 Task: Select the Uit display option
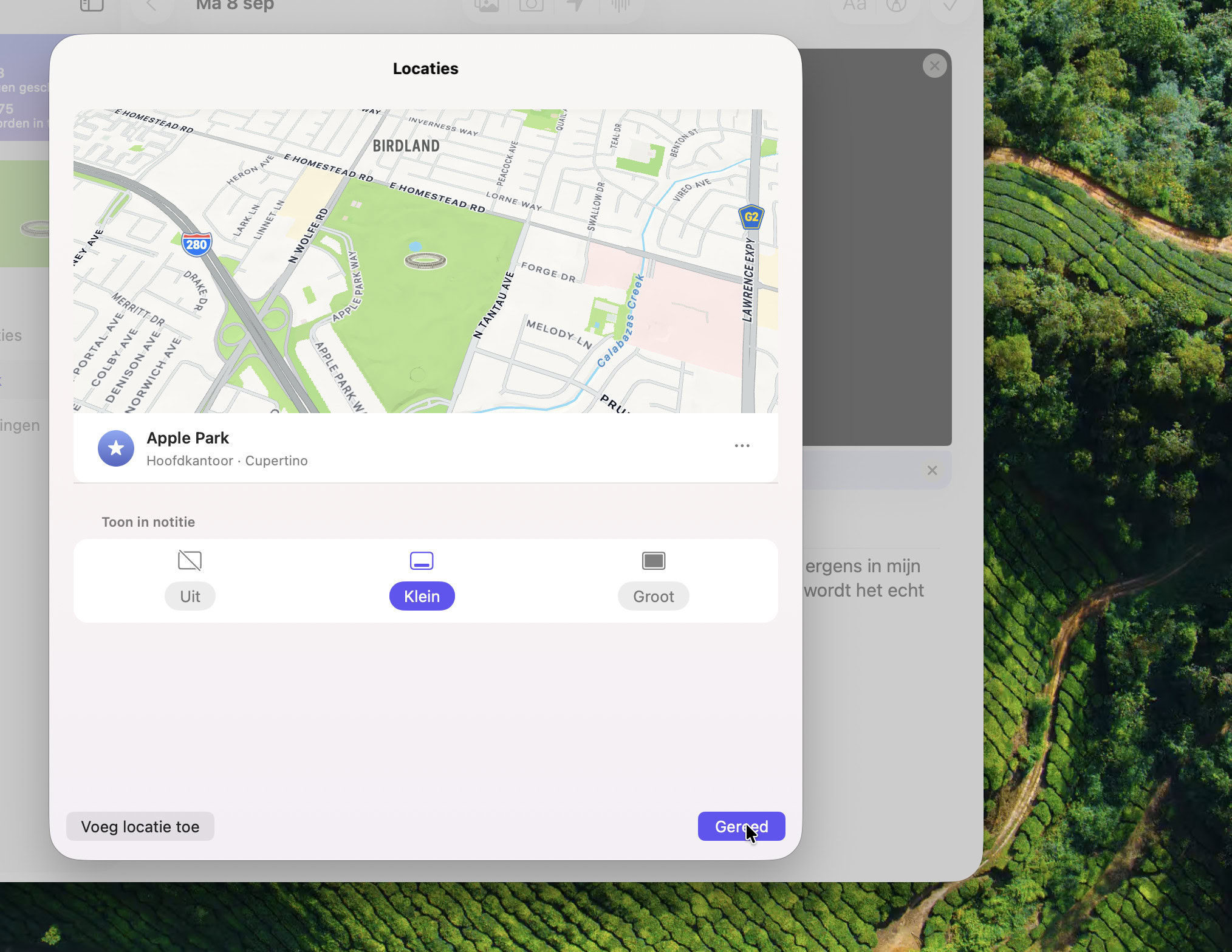point(190,596)
